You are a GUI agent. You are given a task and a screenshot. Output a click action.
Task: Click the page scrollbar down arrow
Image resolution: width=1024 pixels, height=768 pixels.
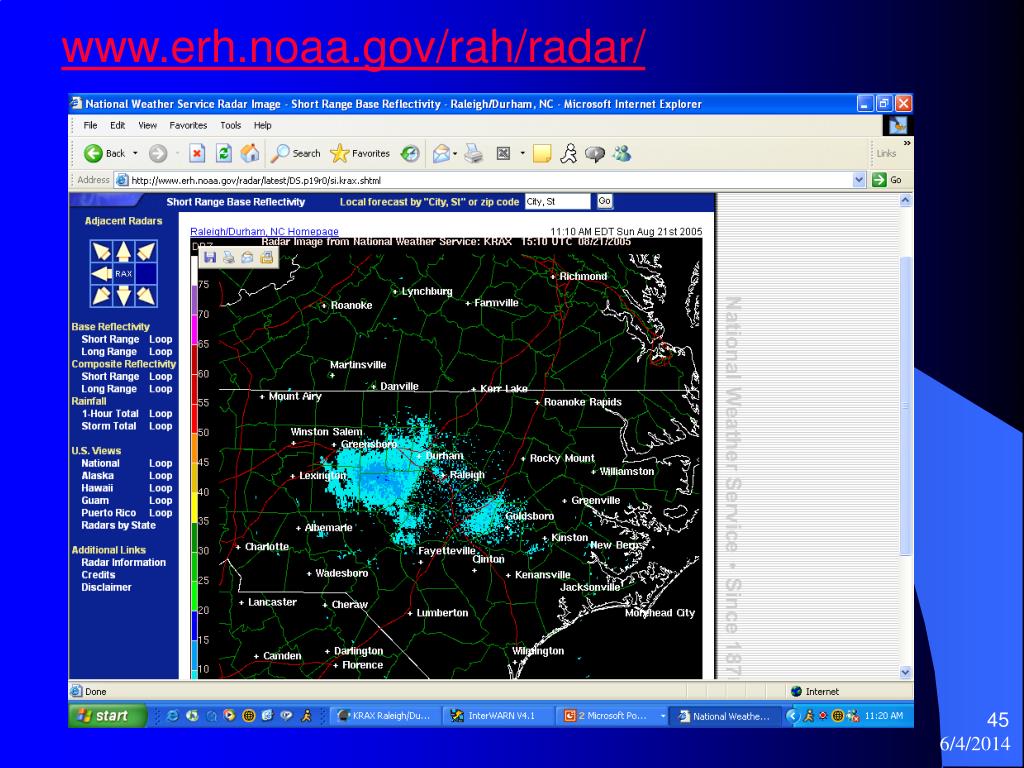[906, 672]
